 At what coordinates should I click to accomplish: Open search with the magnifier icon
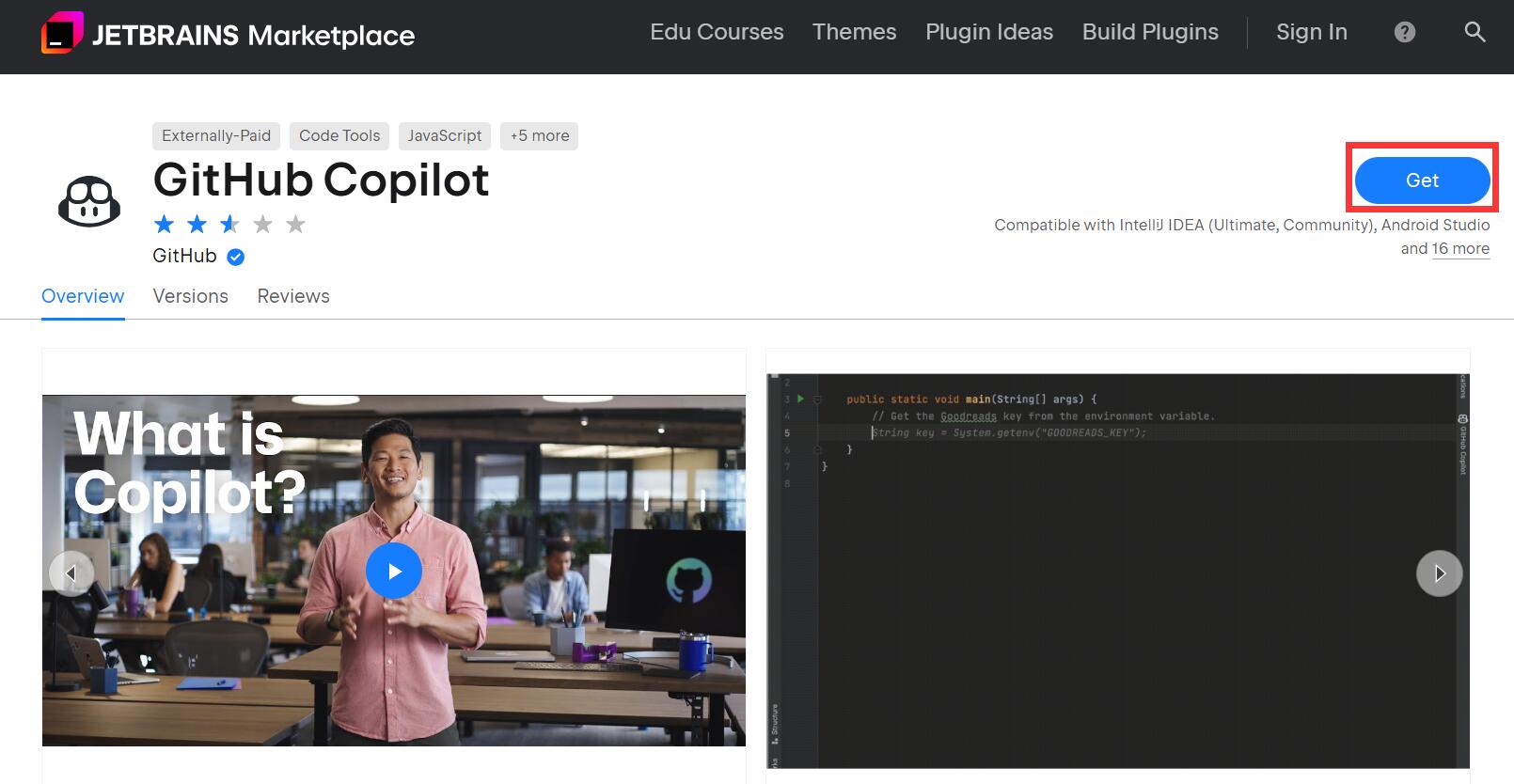(1475, 32)
